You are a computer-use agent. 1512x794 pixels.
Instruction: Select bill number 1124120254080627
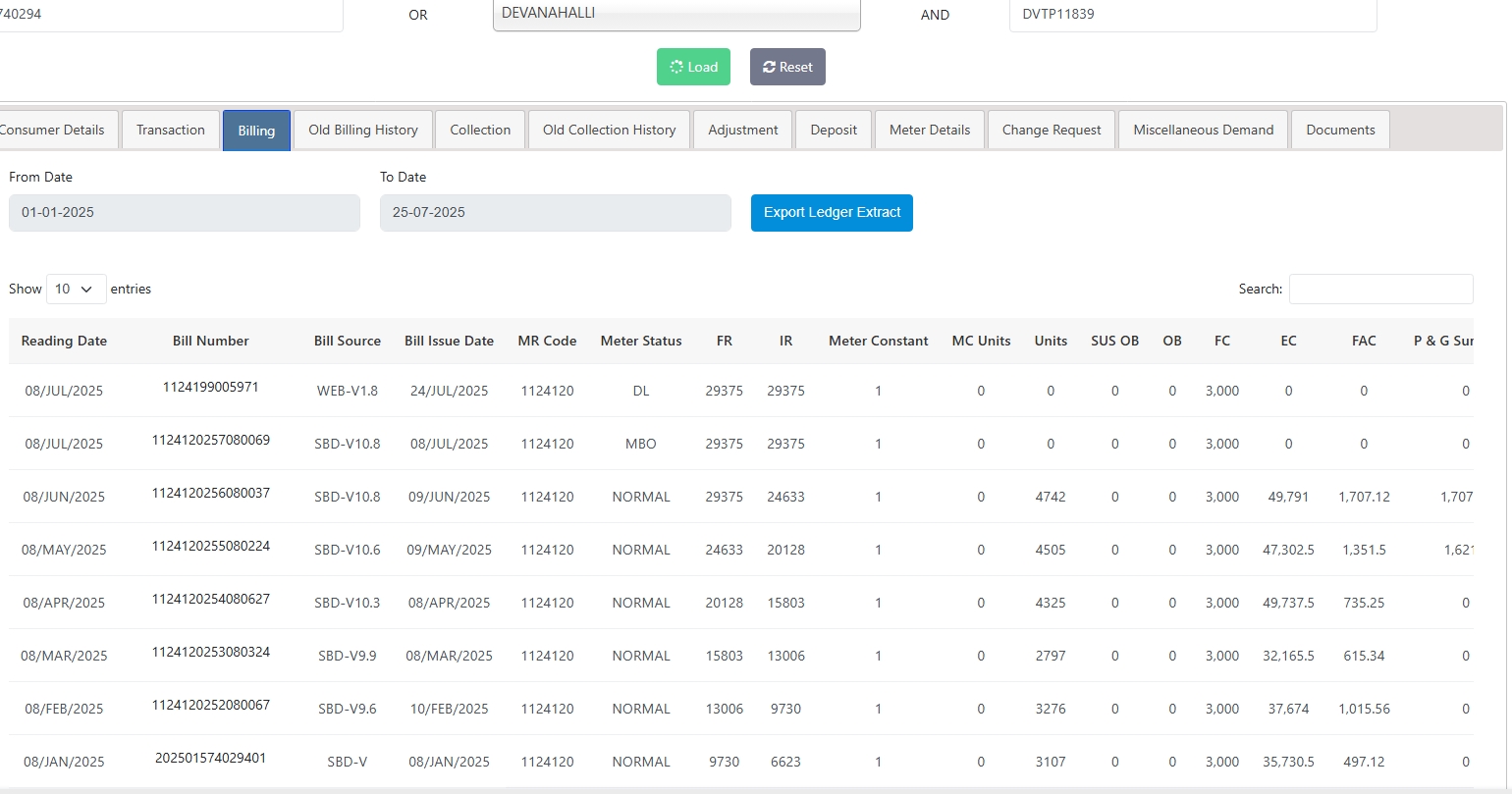[x=211, y=599]
